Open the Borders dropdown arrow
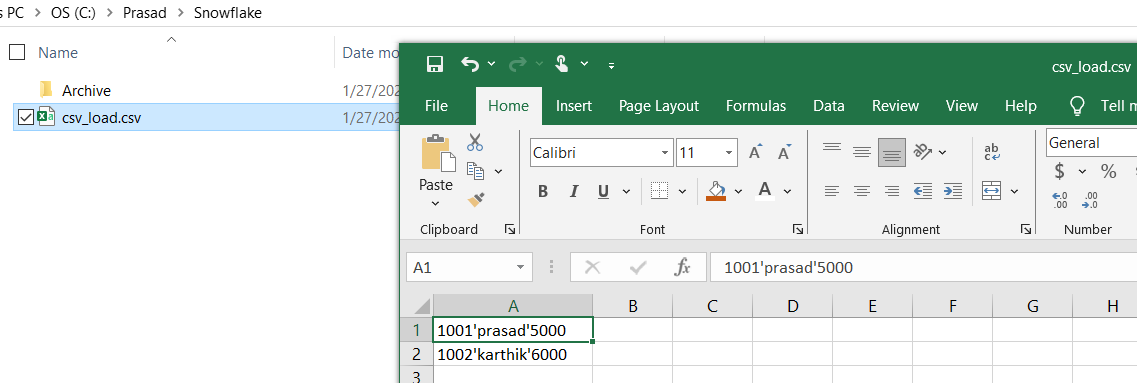This screenshot has height=383, width=1137. coord(682,192)
